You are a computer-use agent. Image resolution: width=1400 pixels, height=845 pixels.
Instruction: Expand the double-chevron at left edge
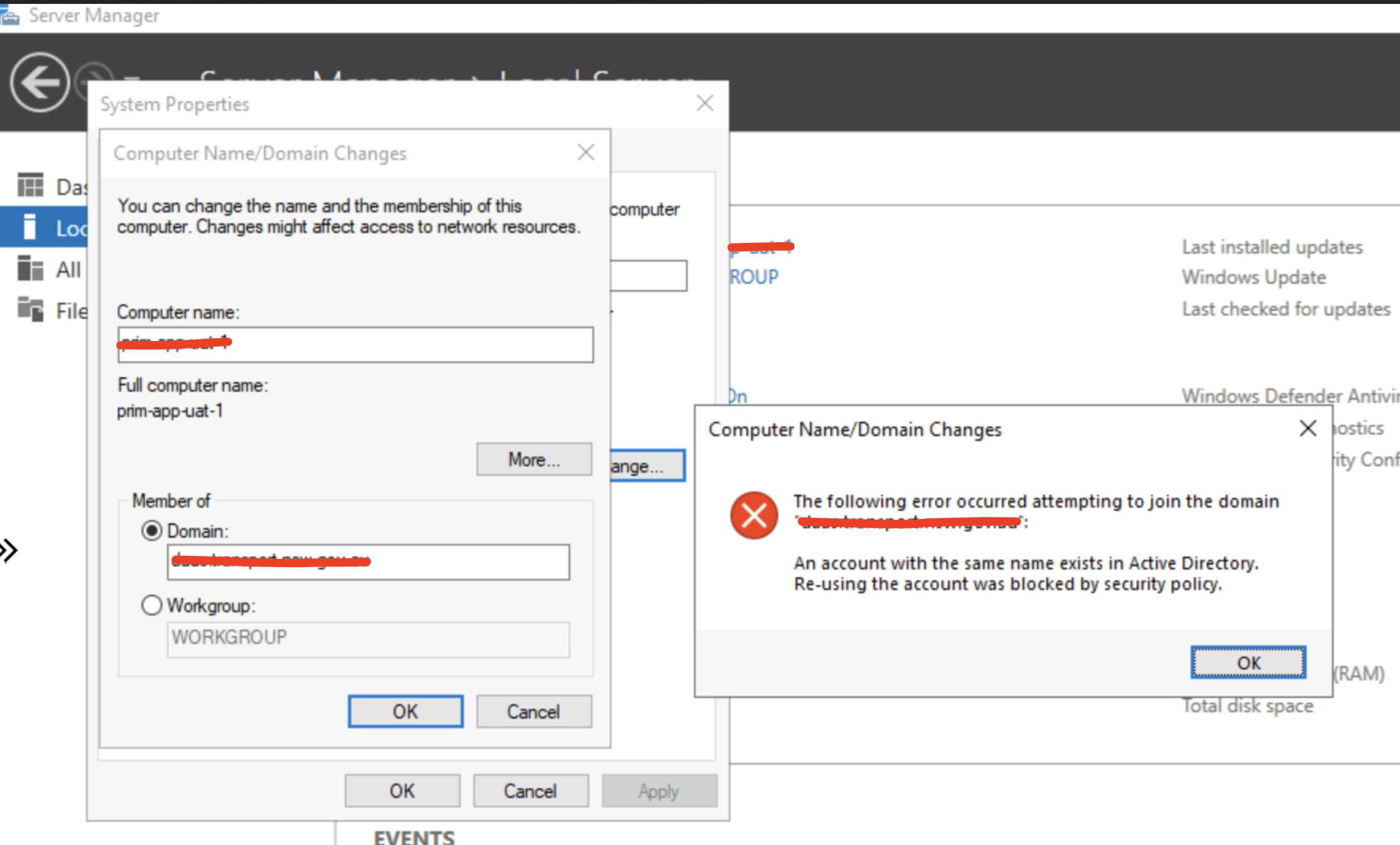[x=9, y=550]
